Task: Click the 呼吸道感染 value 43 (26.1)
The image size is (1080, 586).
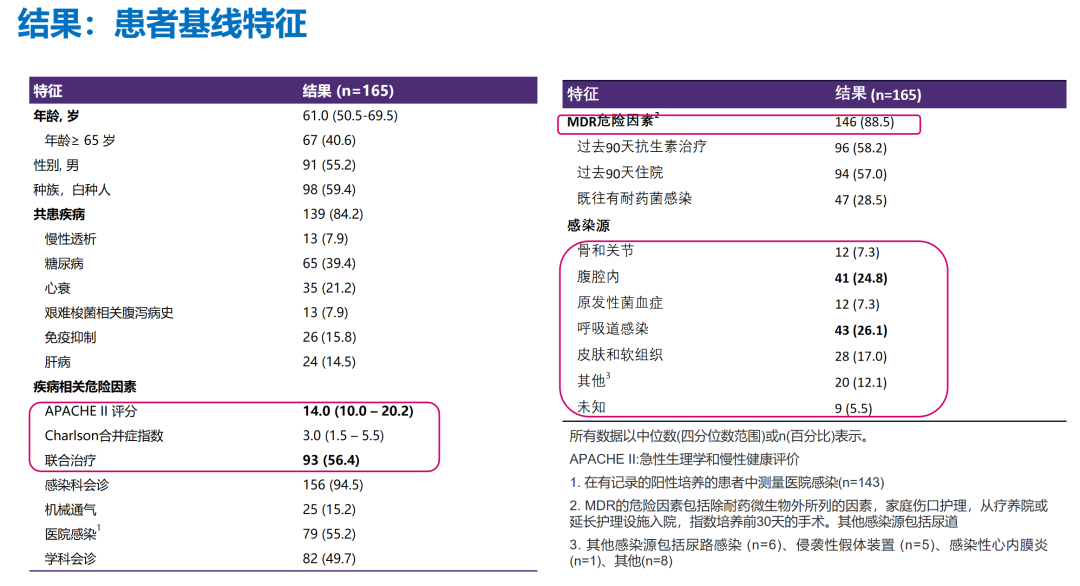Action: [861, 330]
